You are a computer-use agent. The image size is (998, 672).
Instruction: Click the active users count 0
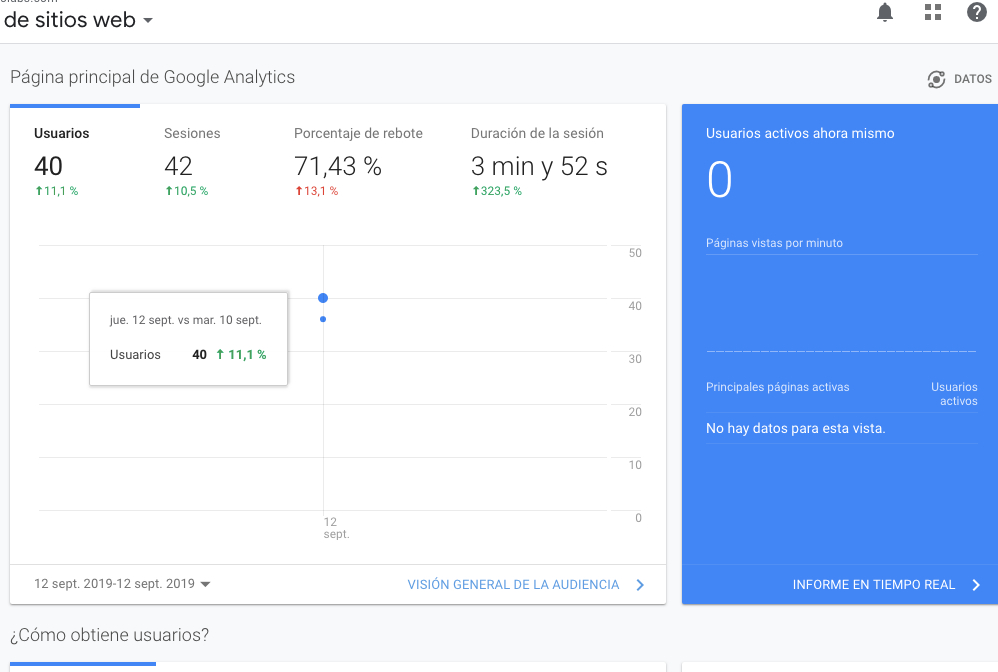pos(720,179)
